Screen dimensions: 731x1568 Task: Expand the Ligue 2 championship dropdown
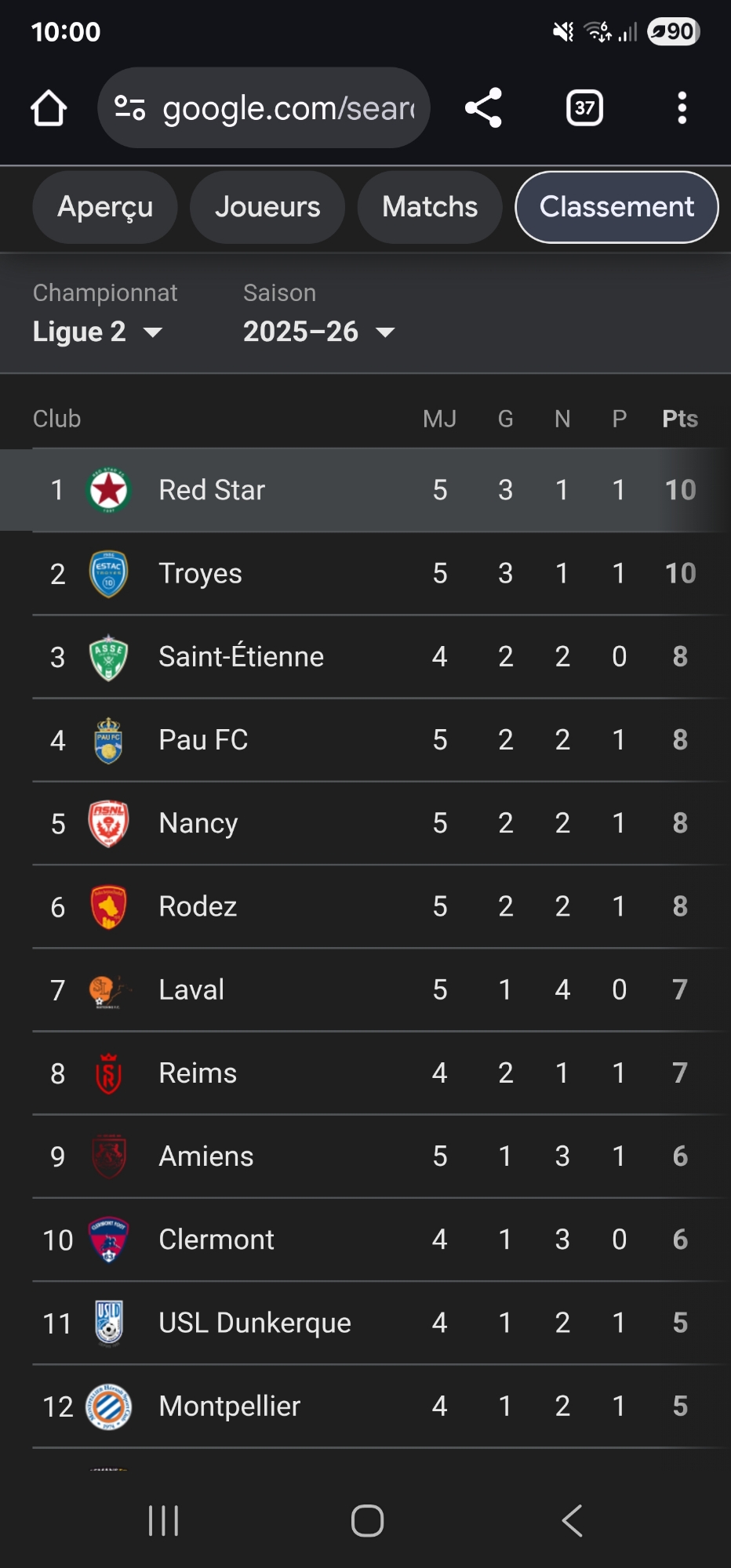97,332
